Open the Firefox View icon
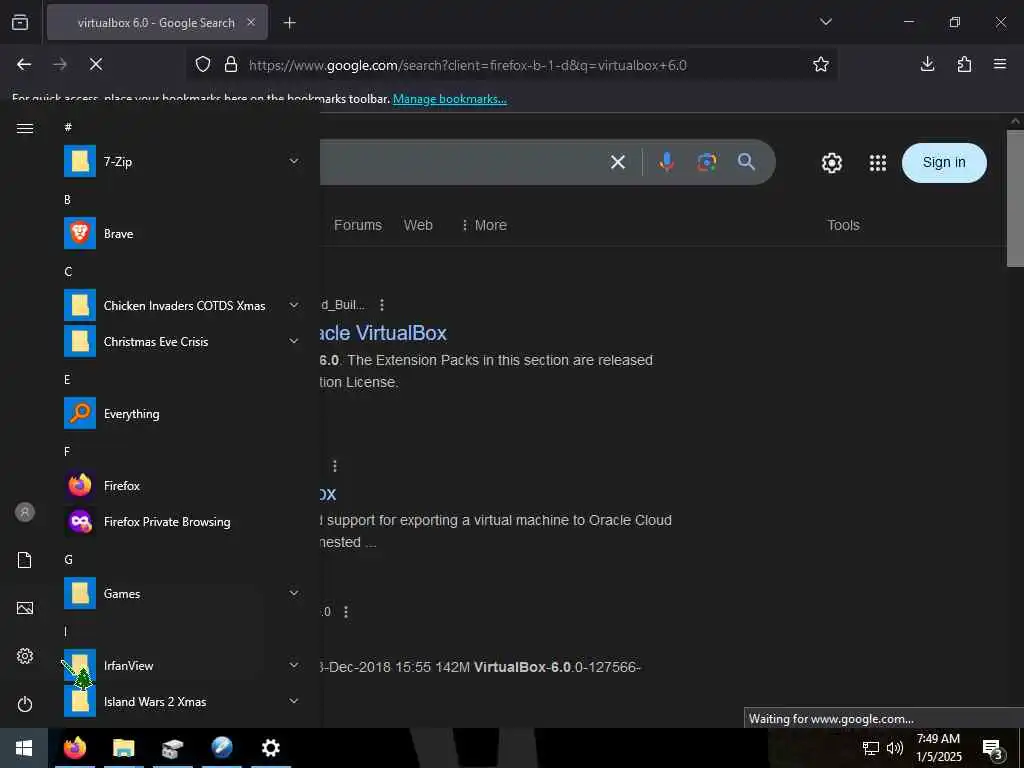This screenshot has height=768, width=1024. (20, 23)
